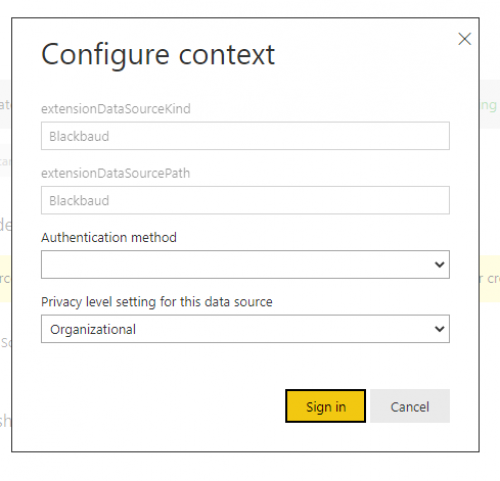Image resolution: width=500 pixels, height=481 pixels.
Task: Click the extensionDataSourceKind input field
Action: pos(245,136)
